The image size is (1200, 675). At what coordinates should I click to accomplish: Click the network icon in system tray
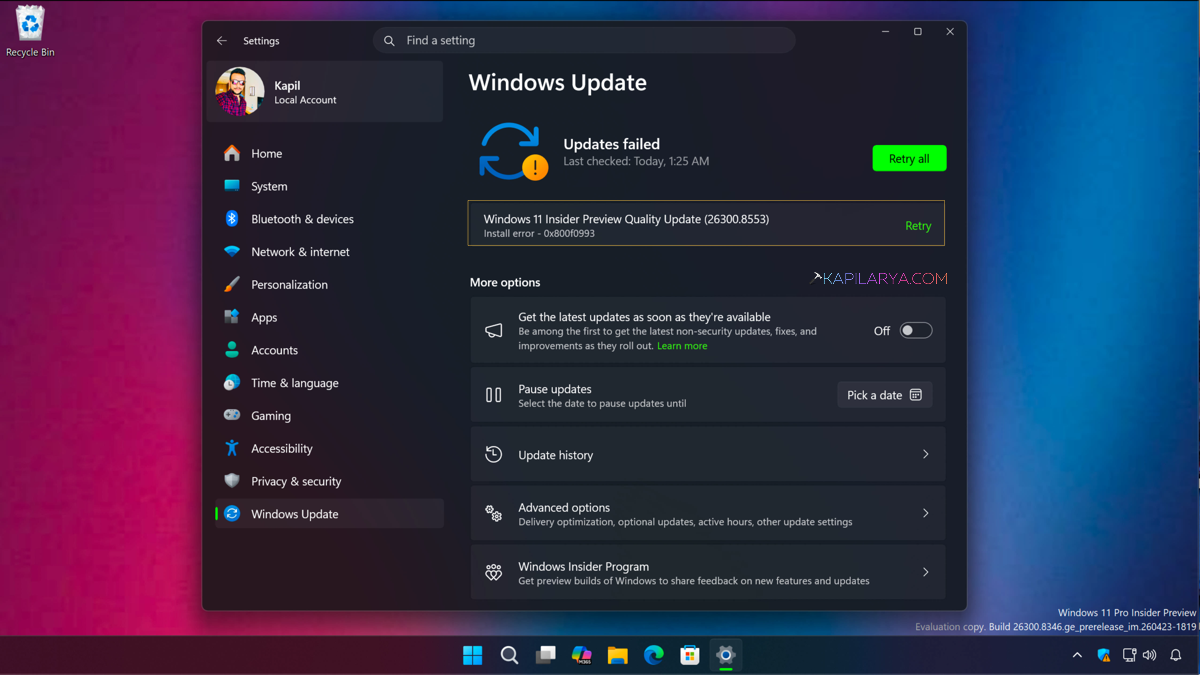(x=1129, y=655)
